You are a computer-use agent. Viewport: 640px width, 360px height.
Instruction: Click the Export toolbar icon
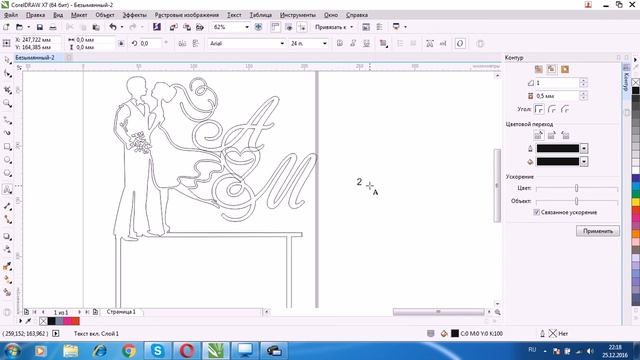tap(187, 27)
